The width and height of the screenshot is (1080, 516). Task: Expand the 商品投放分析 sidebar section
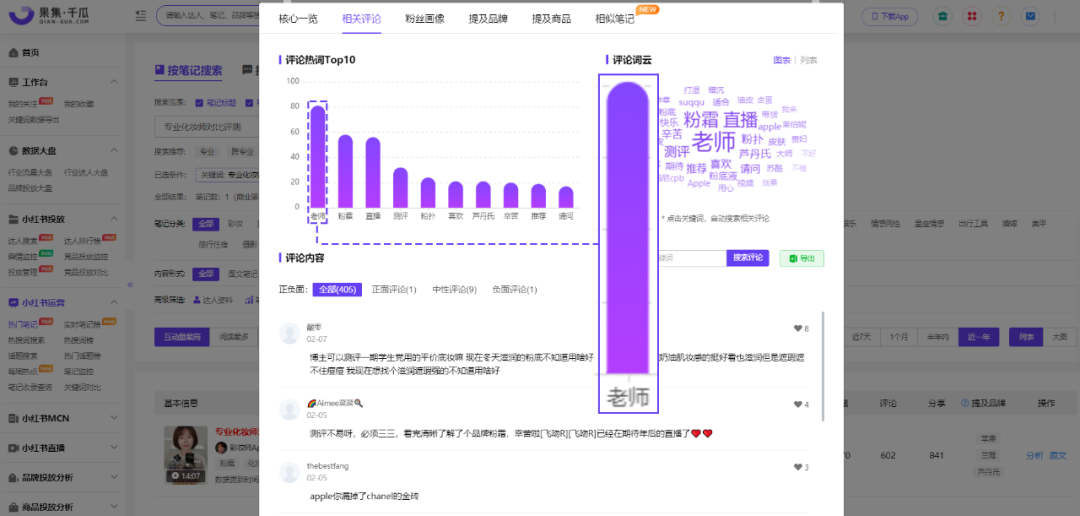pos(114,507)
